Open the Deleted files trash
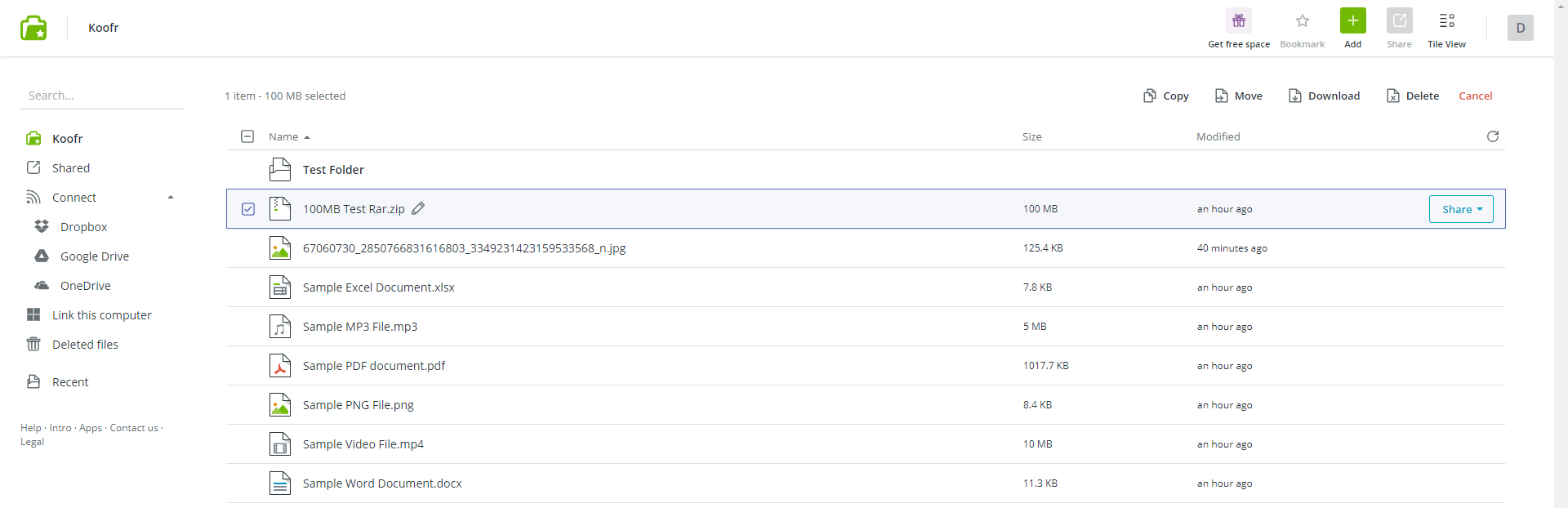The width and height of the screenshot is (1568, 508). coord(85,345)
